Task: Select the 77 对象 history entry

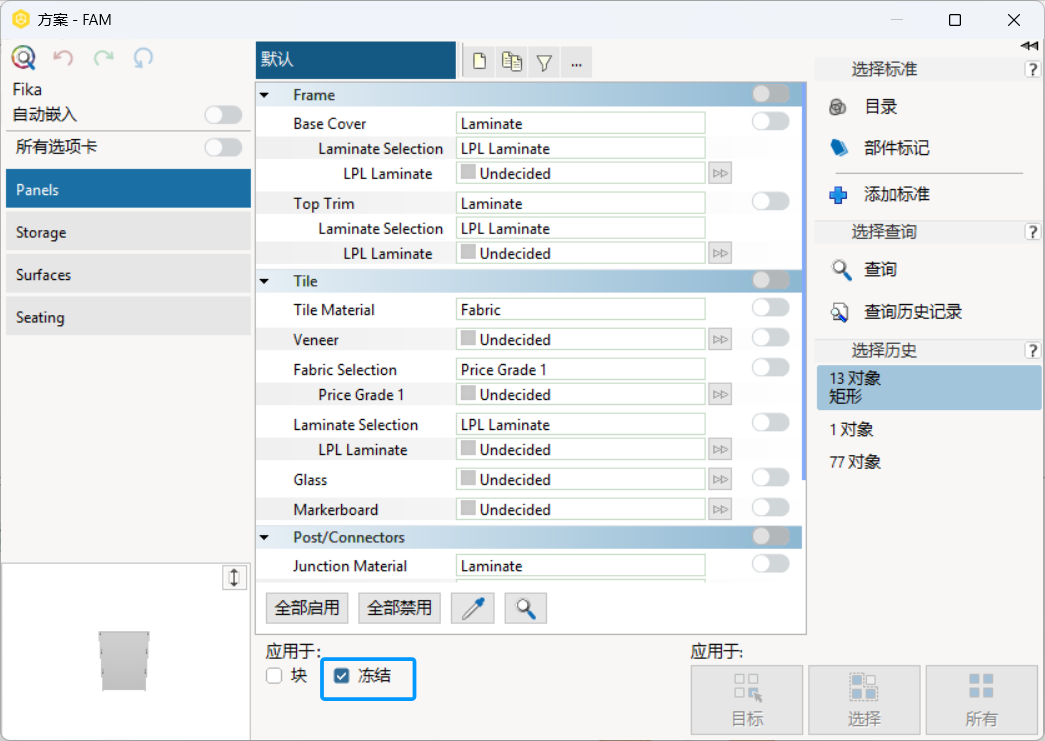Action: [x=928, y=462]
